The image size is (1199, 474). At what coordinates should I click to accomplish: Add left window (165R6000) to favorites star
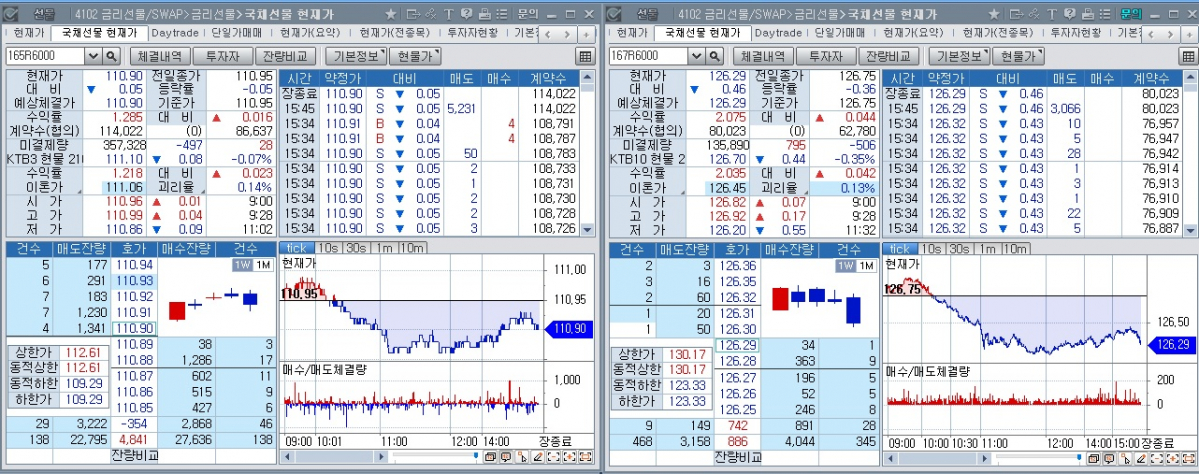point(391,14)
